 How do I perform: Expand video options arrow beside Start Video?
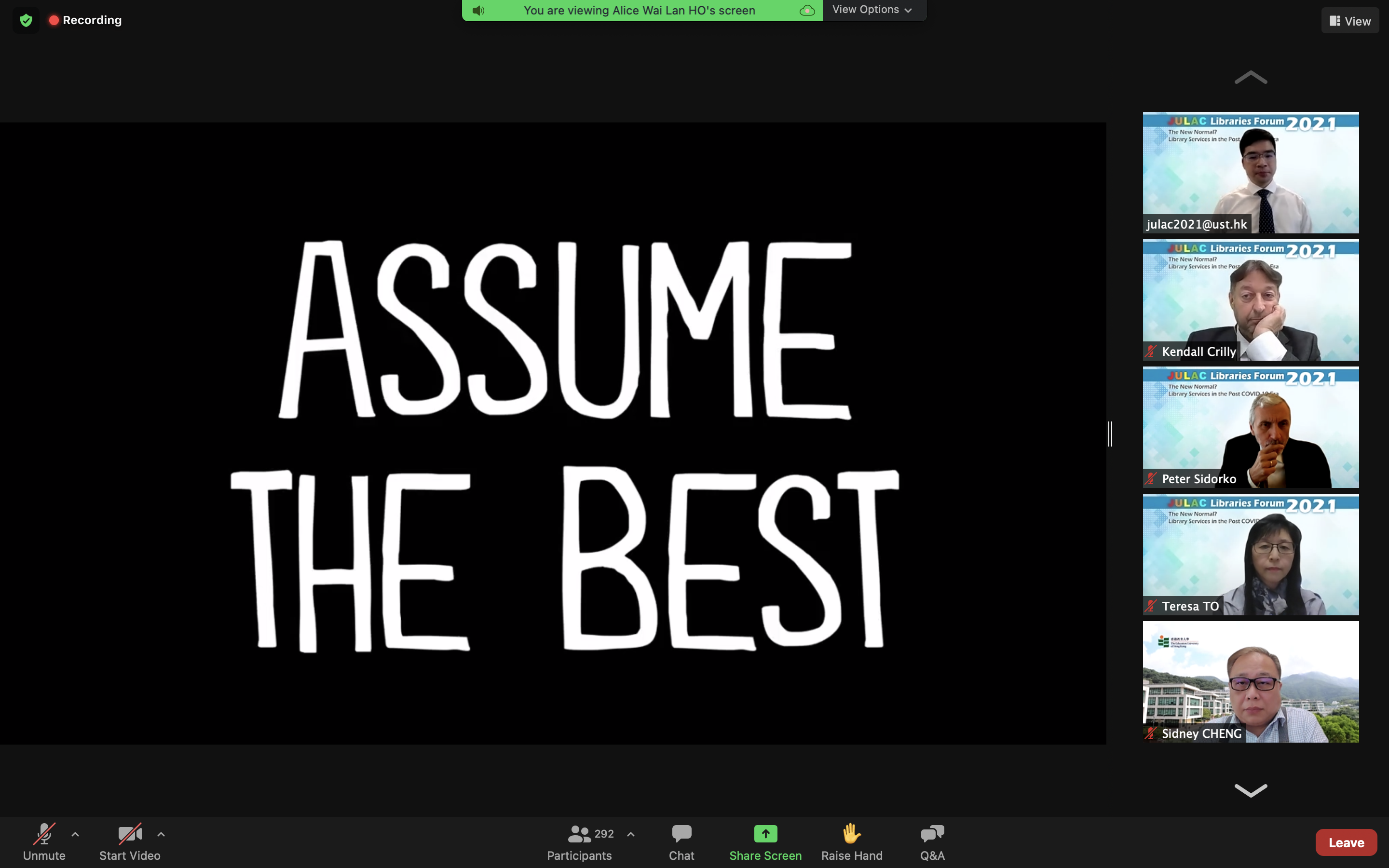pyautogui.click(x=161, y=834)
